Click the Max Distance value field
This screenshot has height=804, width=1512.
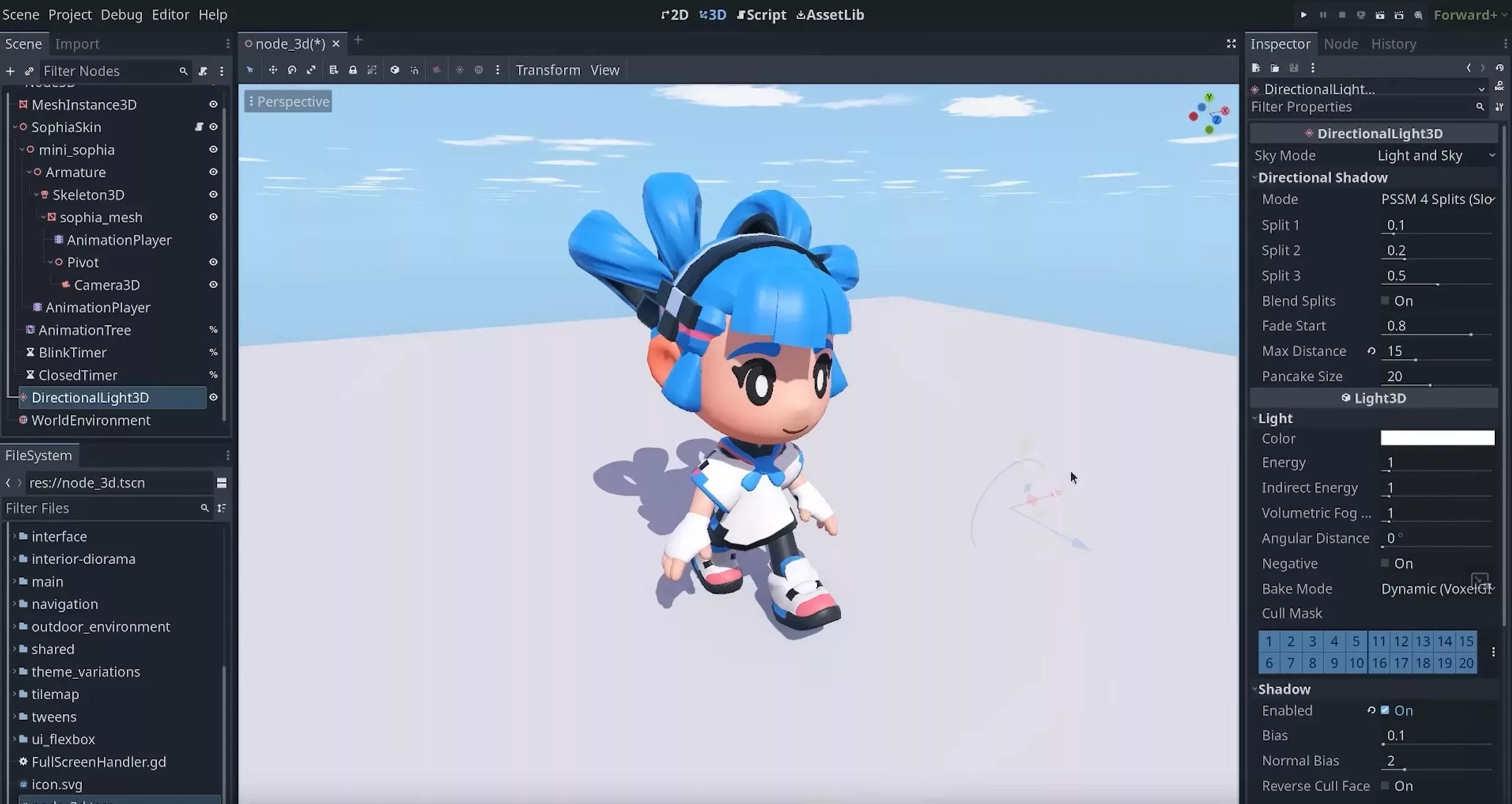[1412, 351]
